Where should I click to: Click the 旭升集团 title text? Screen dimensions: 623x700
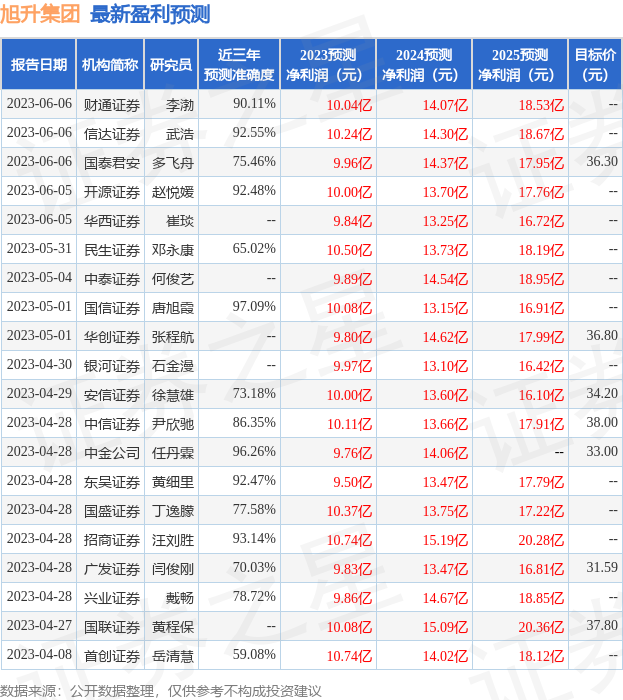(40, 13)
